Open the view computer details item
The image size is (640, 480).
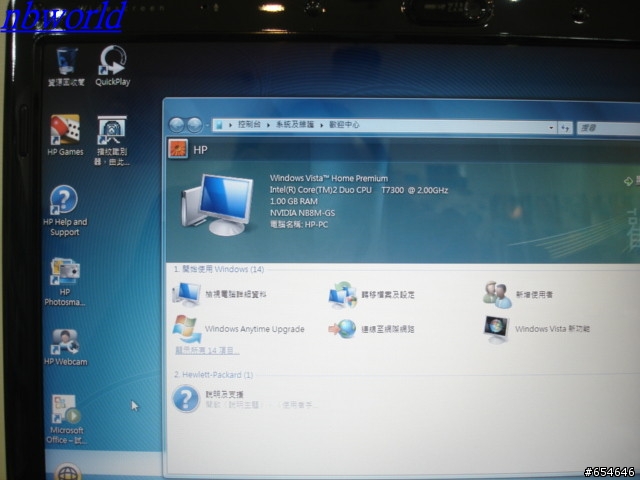point(220,294)
